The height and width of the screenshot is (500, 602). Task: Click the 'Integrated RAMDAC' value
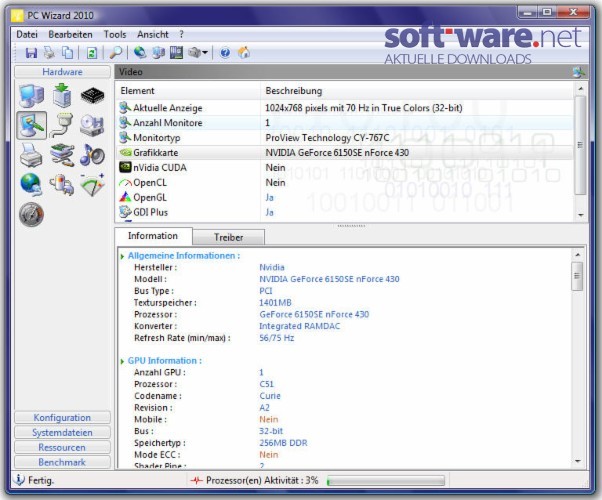pyautogui.click(x=299, y=326)
